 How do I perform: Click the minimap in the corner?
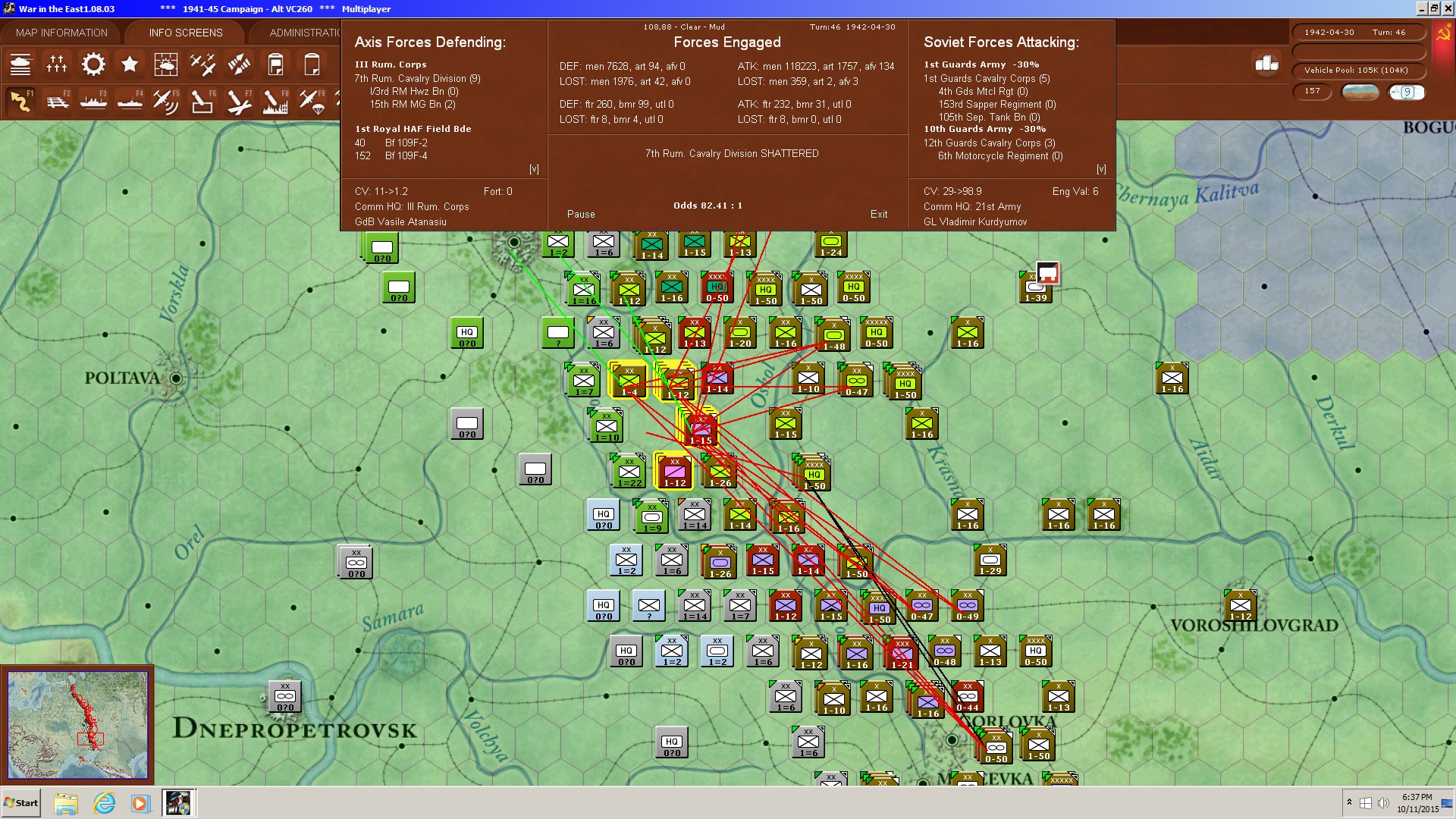click(x=77, y=725)
